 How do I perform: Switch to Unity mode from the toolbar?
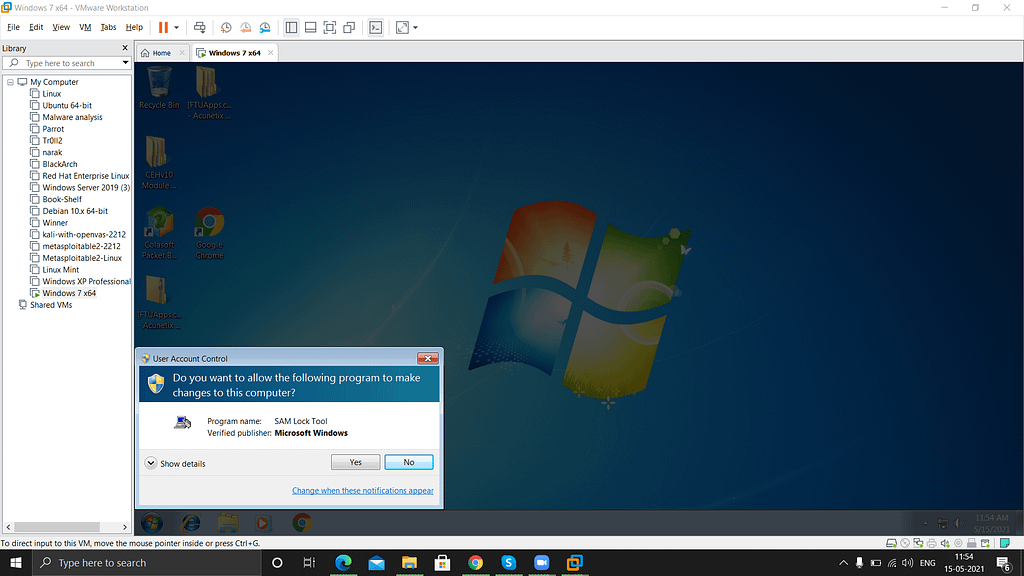coord(349,27)
